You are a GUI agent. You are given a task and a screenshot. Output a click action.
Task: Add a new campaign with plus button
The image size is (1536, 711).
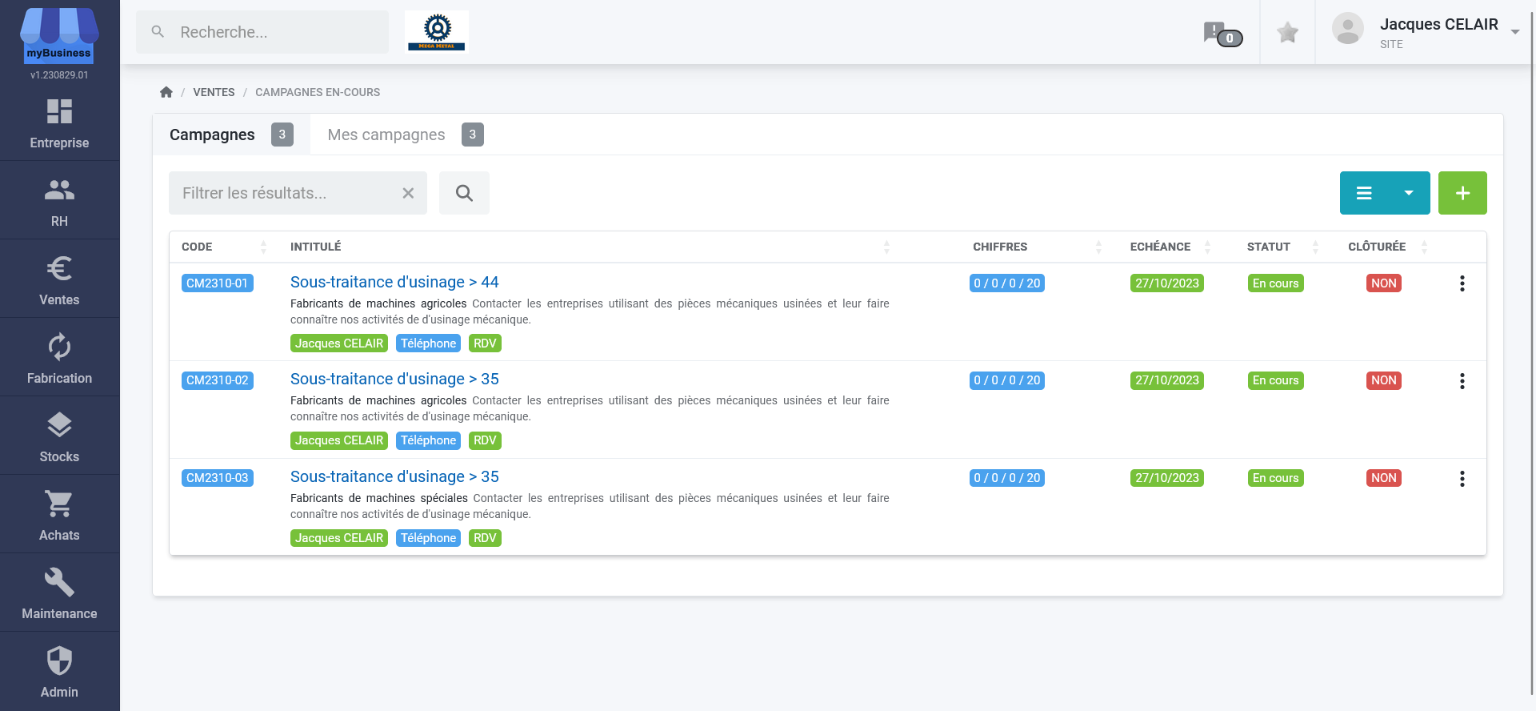tap(1462, 193)
